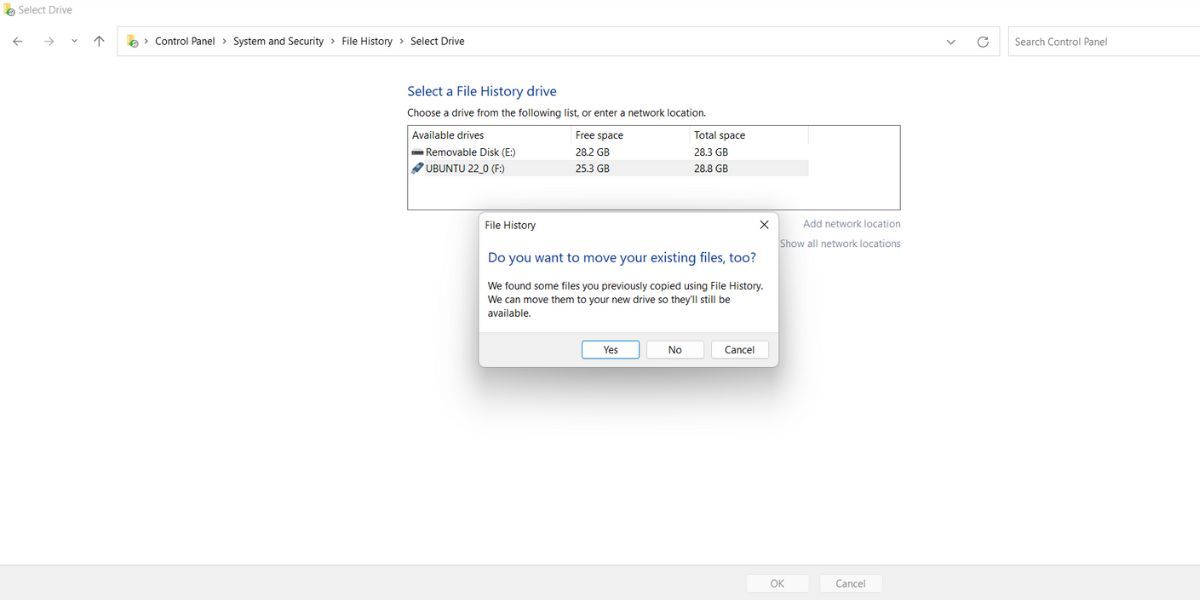The image size is (1200, 600).
Task: Go up one folder level arrow
Action: click(98, 41)
